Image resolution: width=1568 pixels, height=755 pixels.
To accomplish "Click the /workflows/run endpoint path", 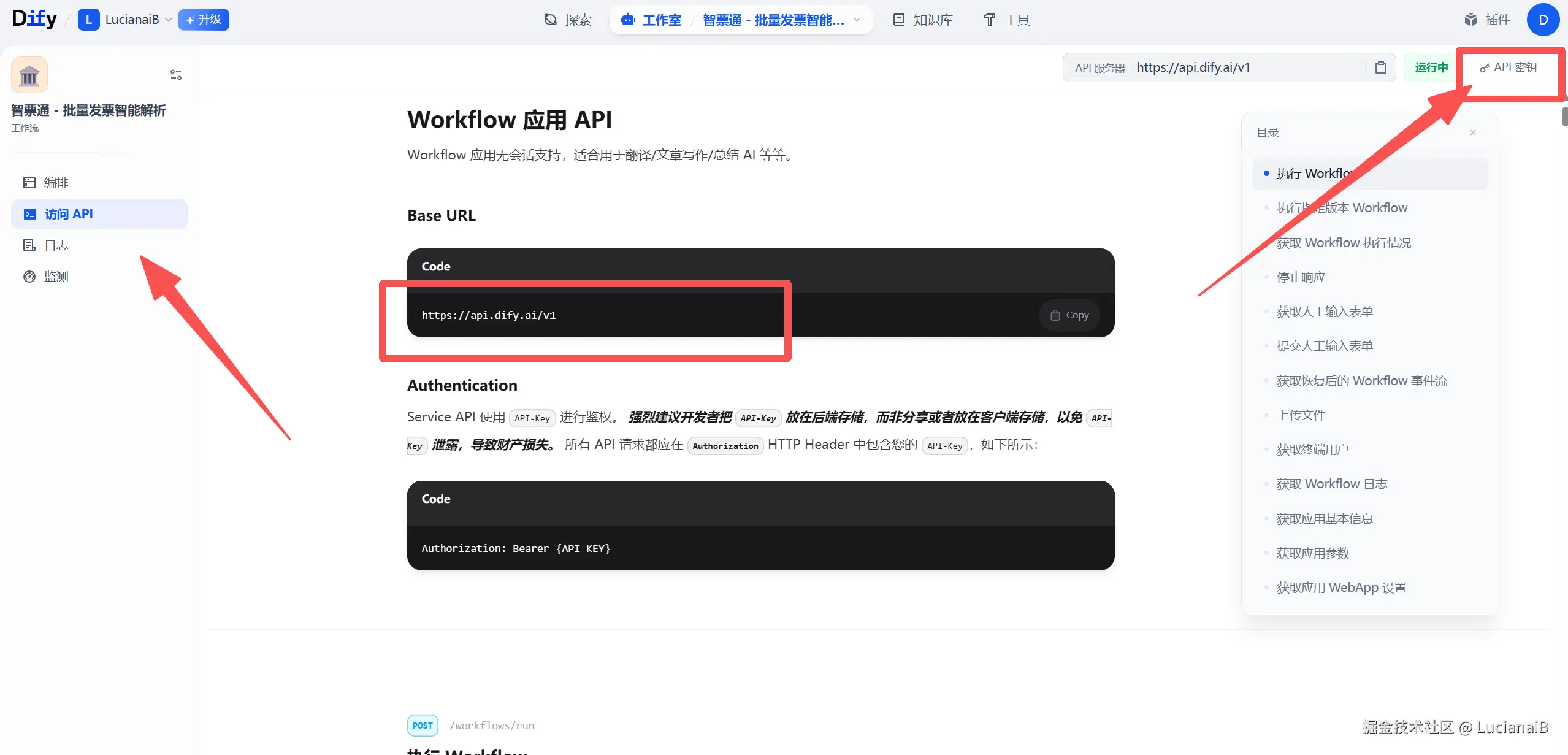I will tap(492, 726).
